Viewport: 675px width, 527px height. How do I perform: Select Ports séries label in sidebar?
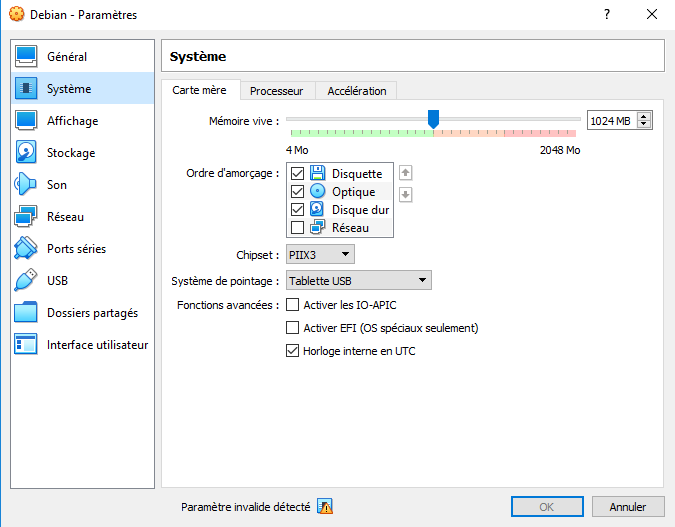[x=77, y=249]
